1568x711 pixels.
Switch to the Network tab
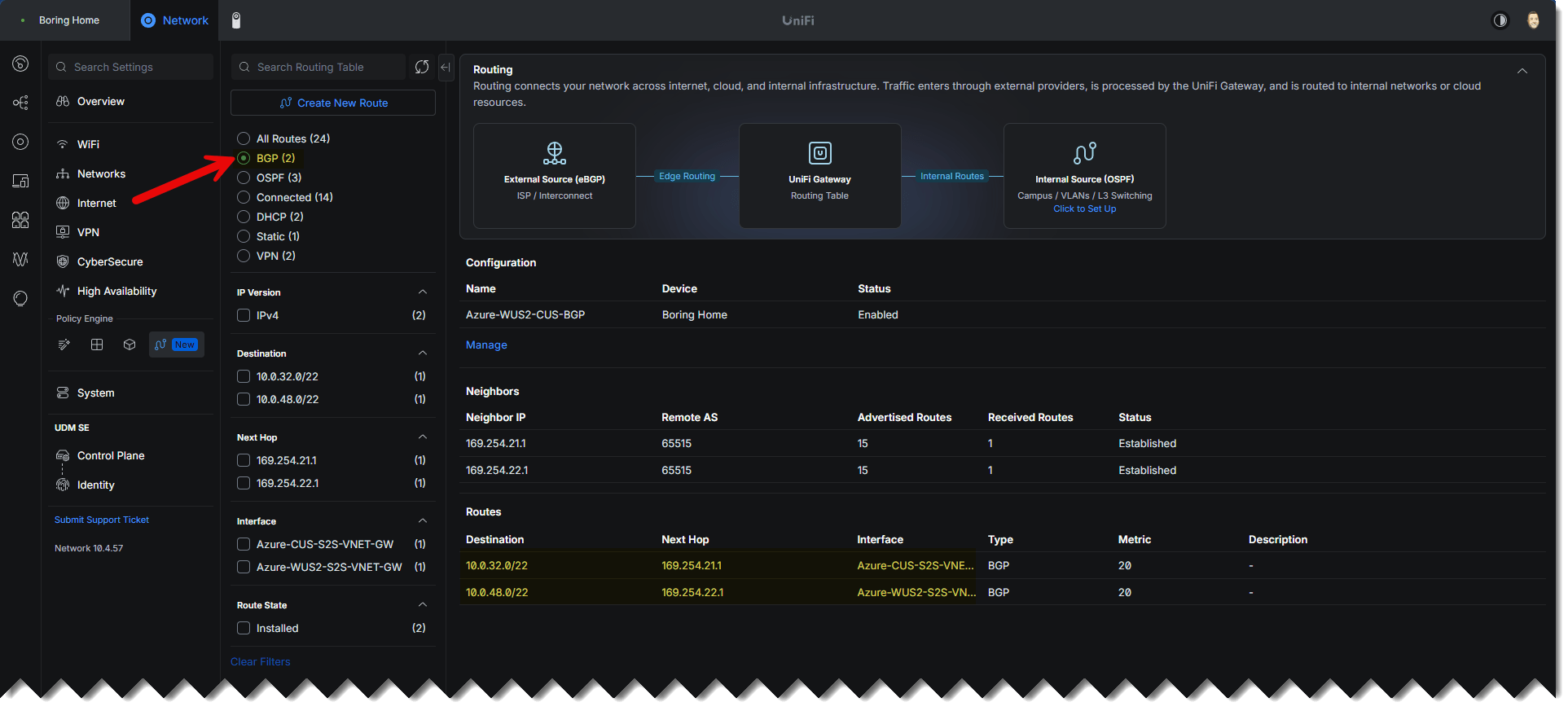pos(175,20)
